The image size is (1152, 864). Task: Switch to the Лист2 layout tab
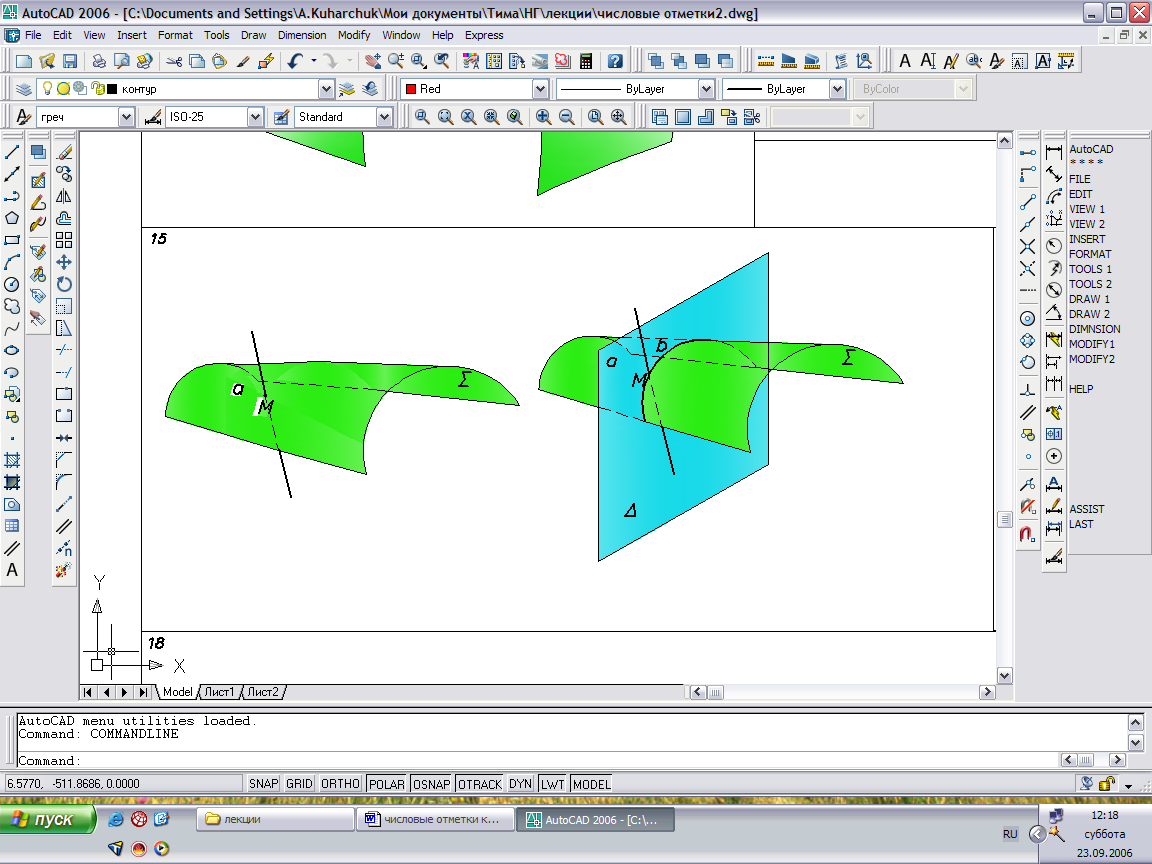[x=263, y=692]
